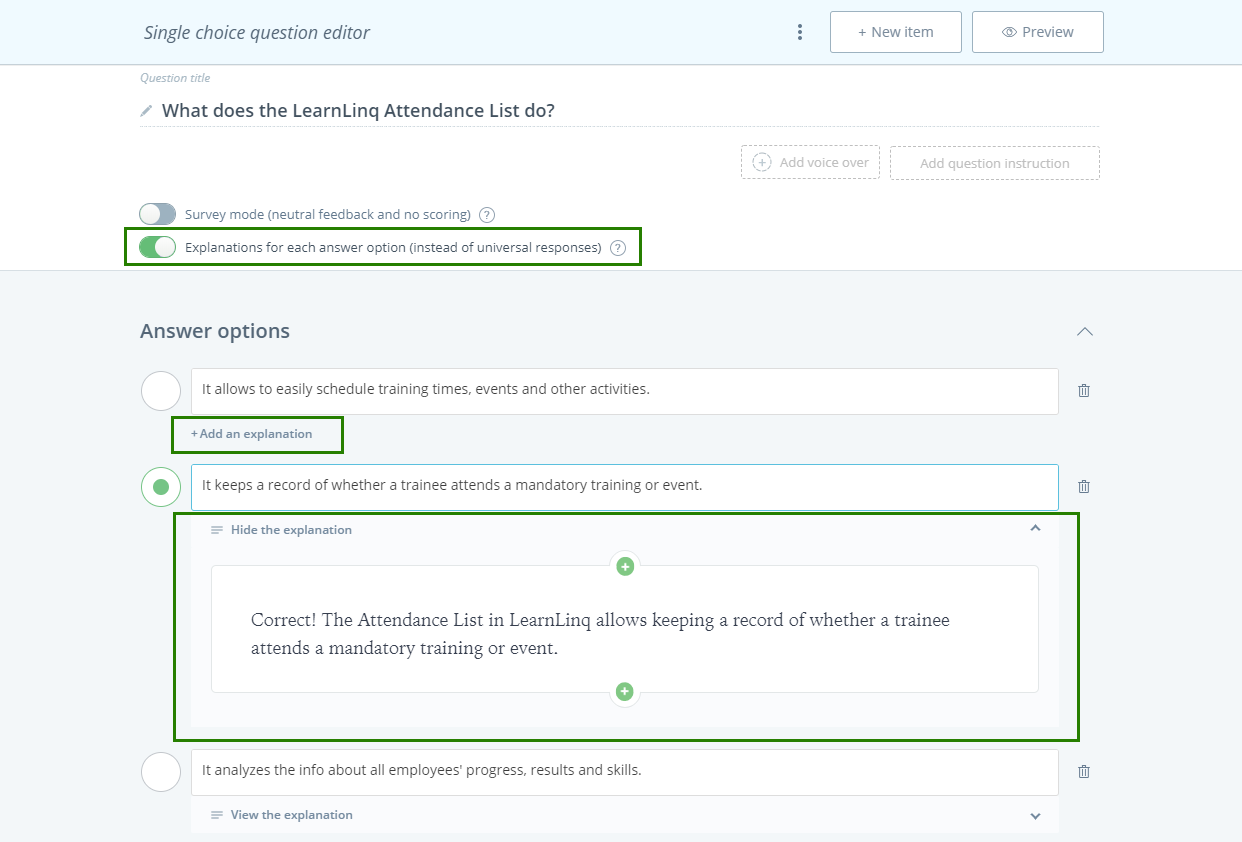Click Add voice over button

pos(810,163)
